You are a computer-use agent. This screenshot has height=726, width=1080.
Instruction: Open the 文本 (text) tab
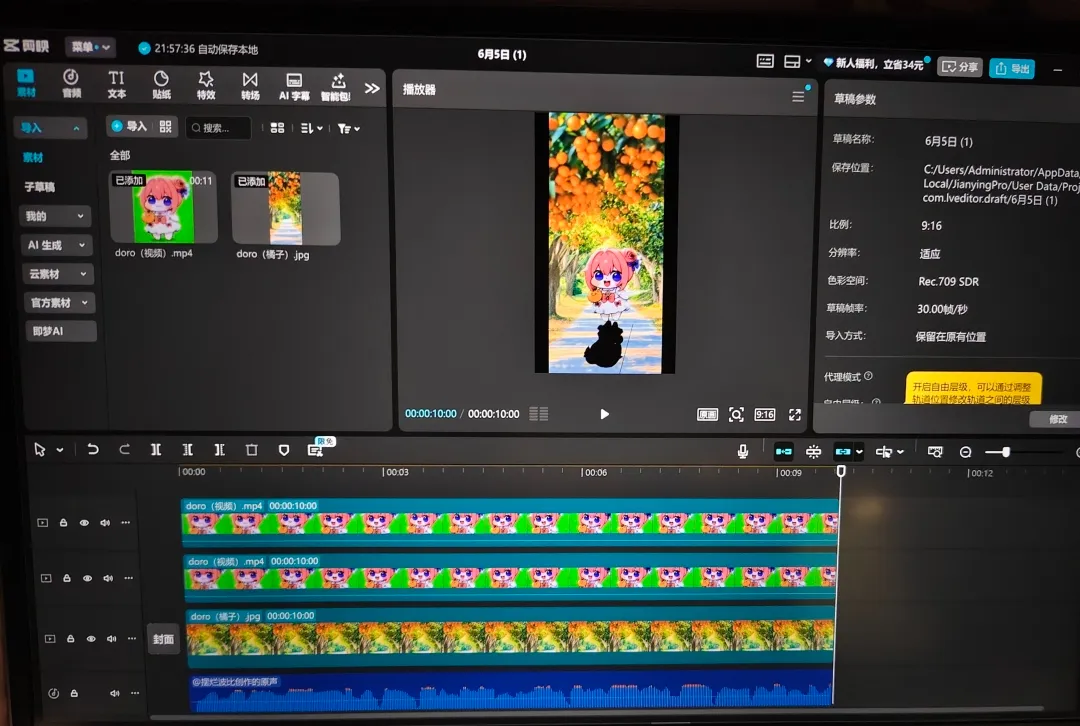pos(116,85)
